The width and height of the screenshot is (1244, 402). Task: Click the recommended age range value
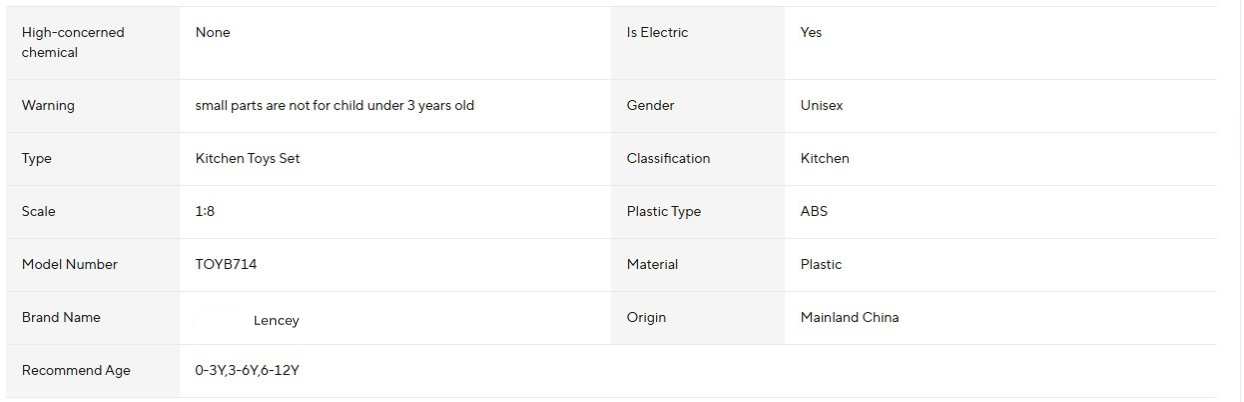247,371
